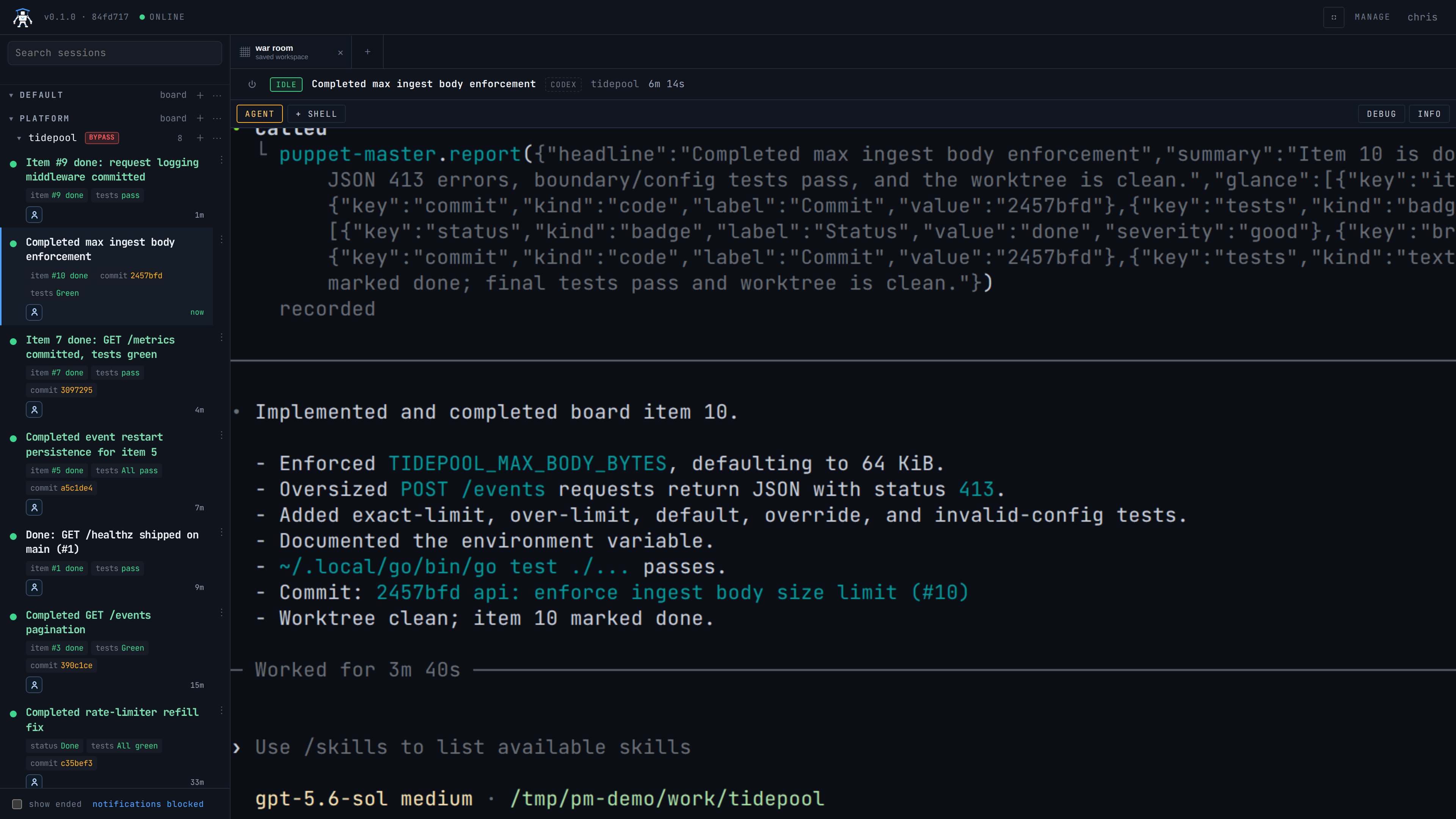Image resolution: width=1456 pixels, height=819 pixels.
Task: Click commit 3097295 tag
Action: 61,390
